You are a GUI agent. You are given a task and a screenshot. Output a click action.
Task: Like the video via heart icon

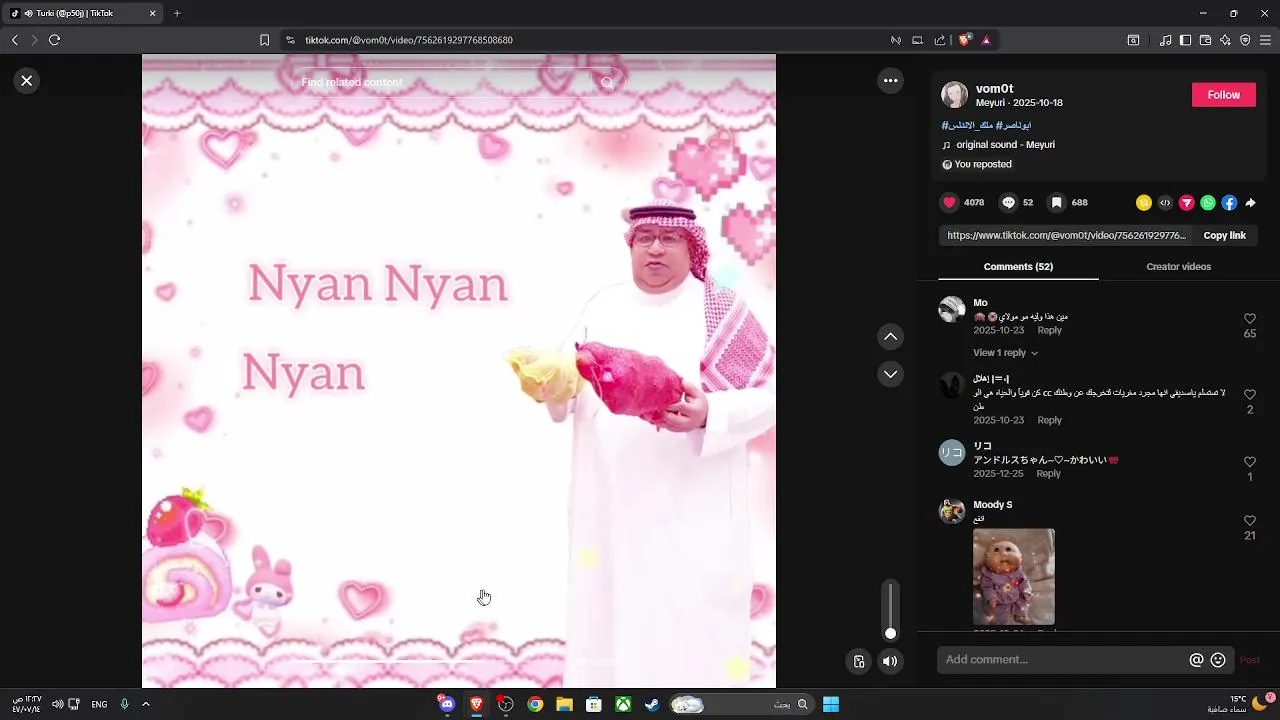point(949,203)
